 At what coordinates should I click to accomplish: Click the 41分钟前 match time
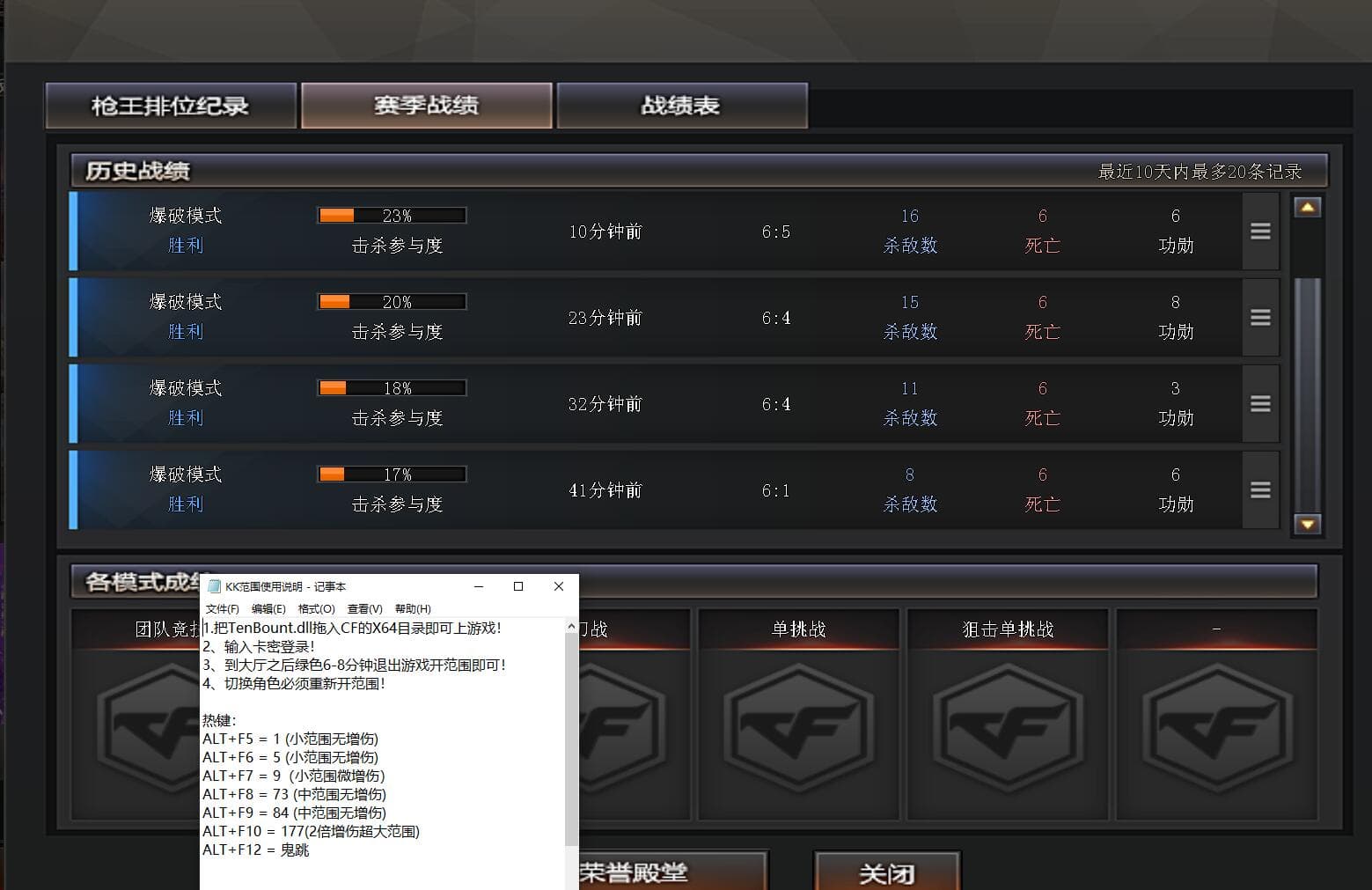[605, 490]
